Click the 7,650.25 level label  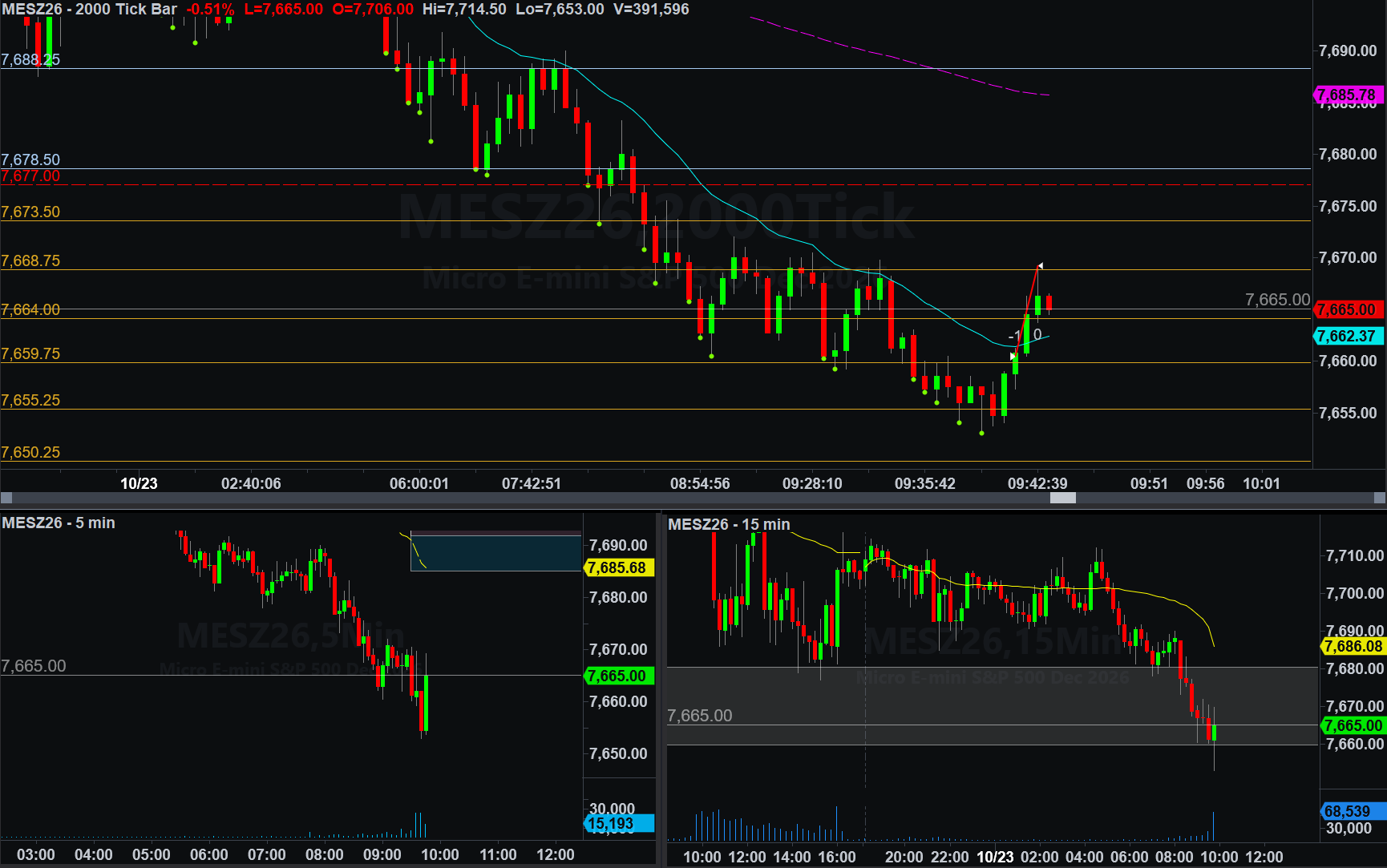click(30, 452)
